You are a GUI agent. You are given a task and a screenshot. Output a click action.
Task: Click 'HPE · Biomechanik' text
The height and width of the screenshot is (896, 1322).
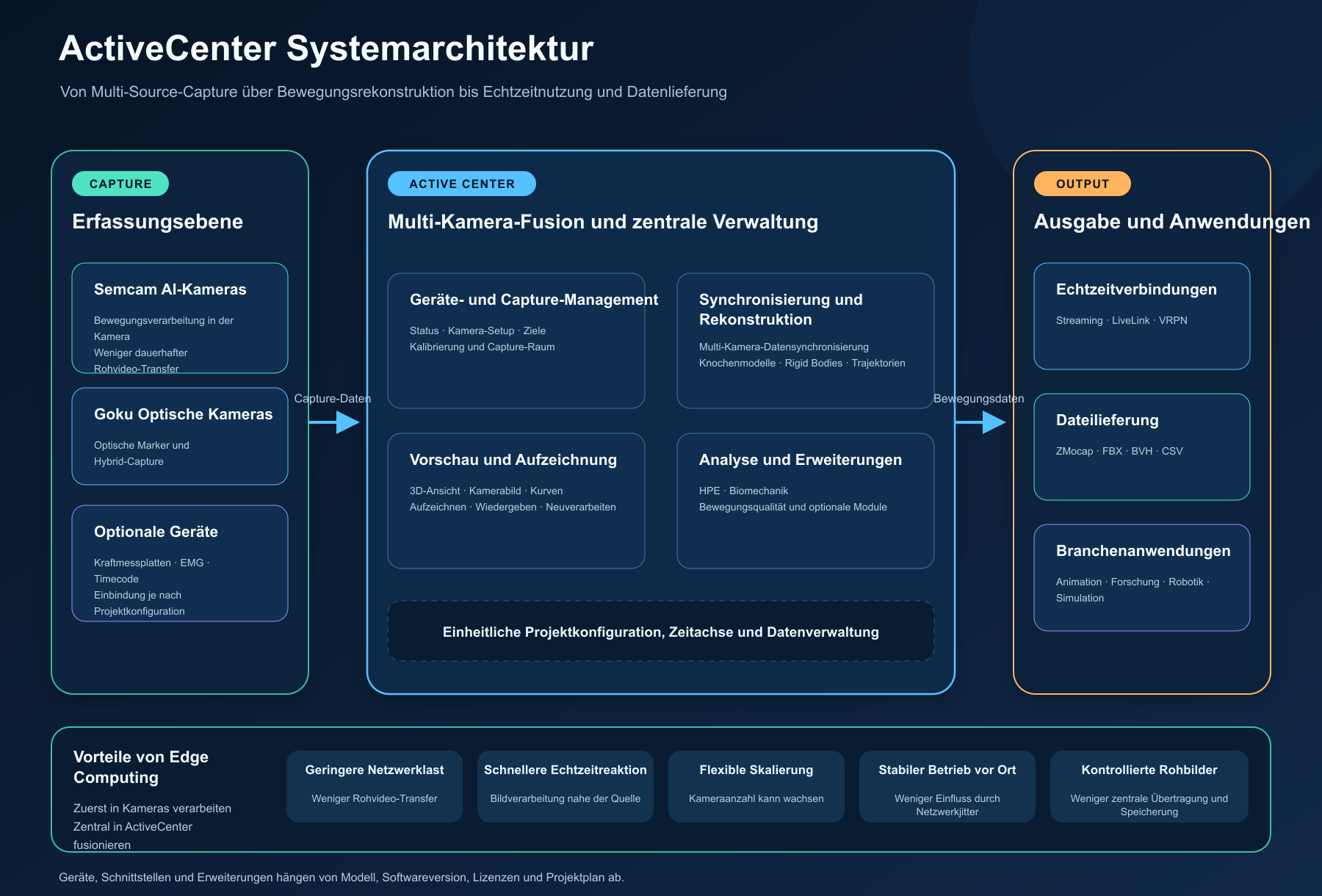pyautogui.click(x=743, y=491)
